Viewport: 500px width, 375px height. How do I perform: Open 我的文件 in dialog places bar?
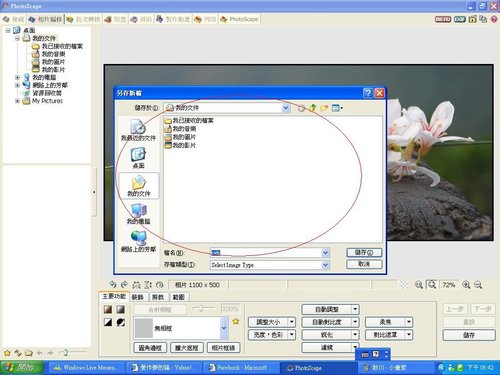tap(139, 186)
